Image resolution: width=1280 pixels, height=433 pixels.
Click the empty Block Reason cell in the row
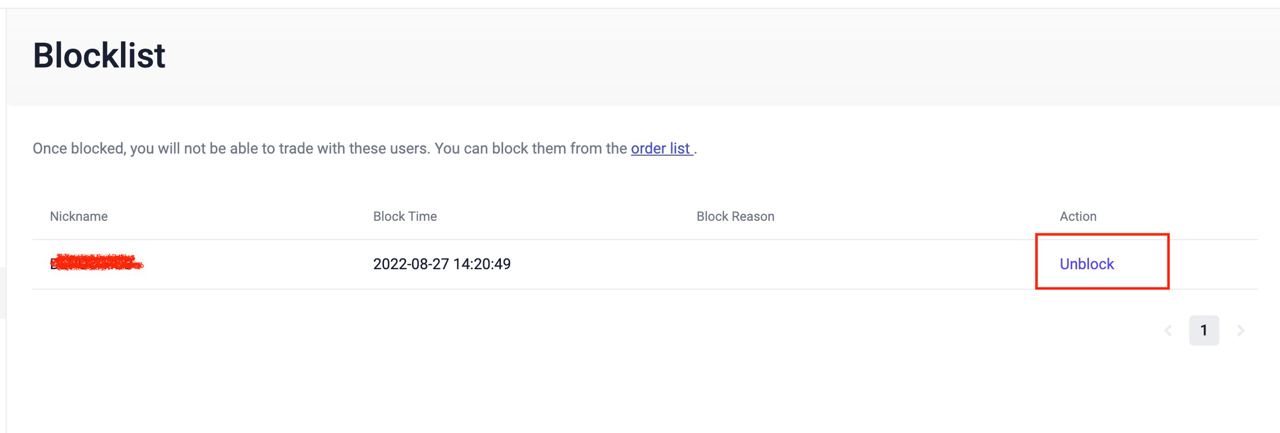click(760, 264)
